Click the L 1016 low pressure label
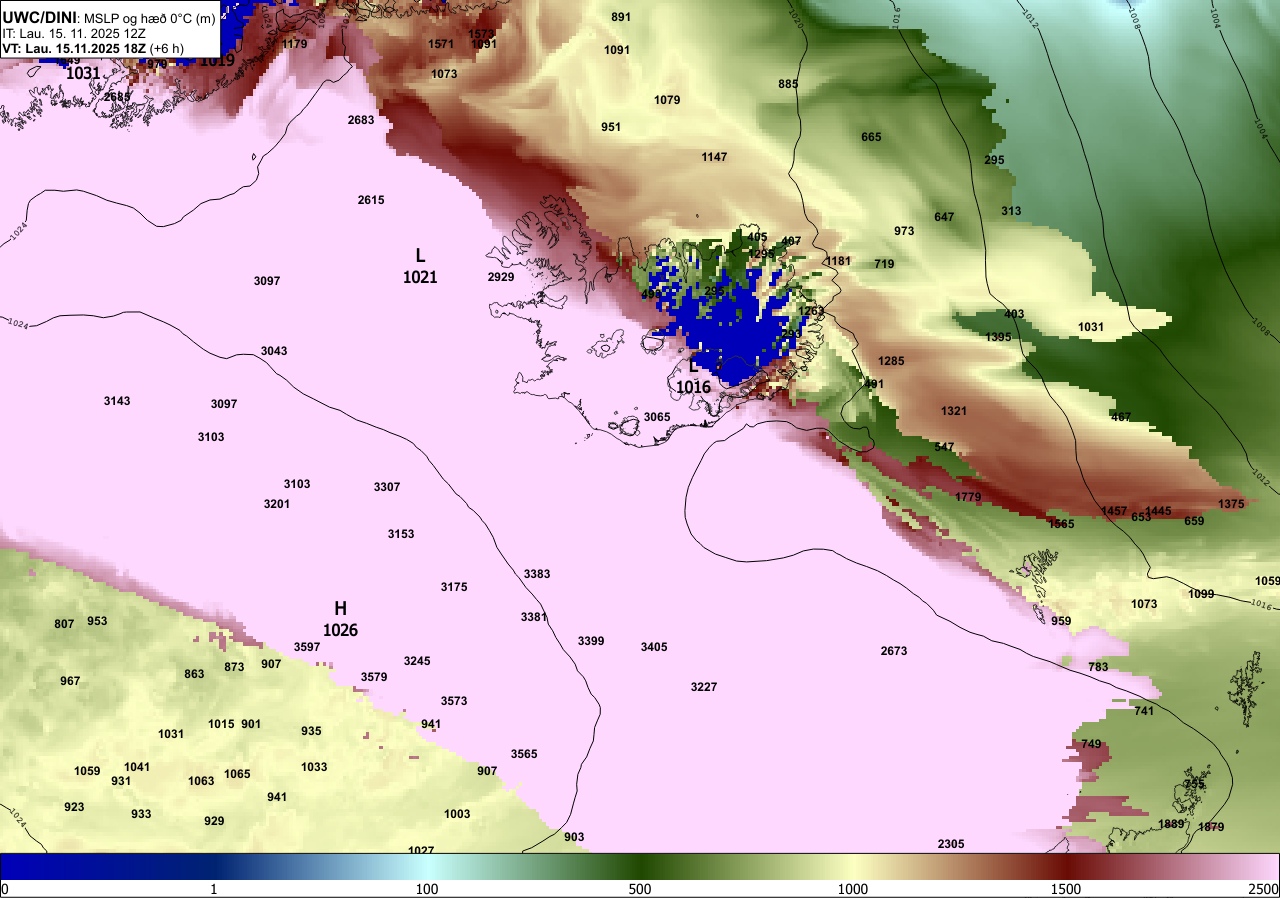The height and width of the screenshot is (898, 1280). pyautogui.click(x=693, y=377)
